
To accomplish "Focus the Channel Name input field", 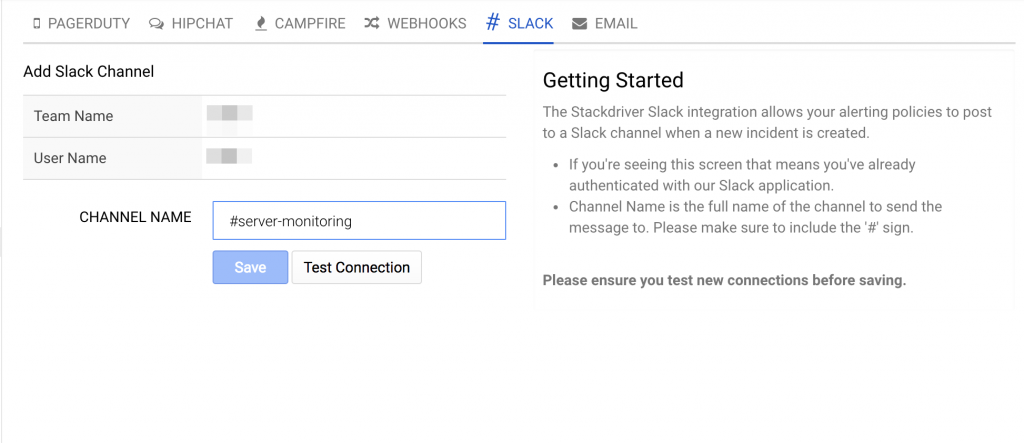I will 359,221.
